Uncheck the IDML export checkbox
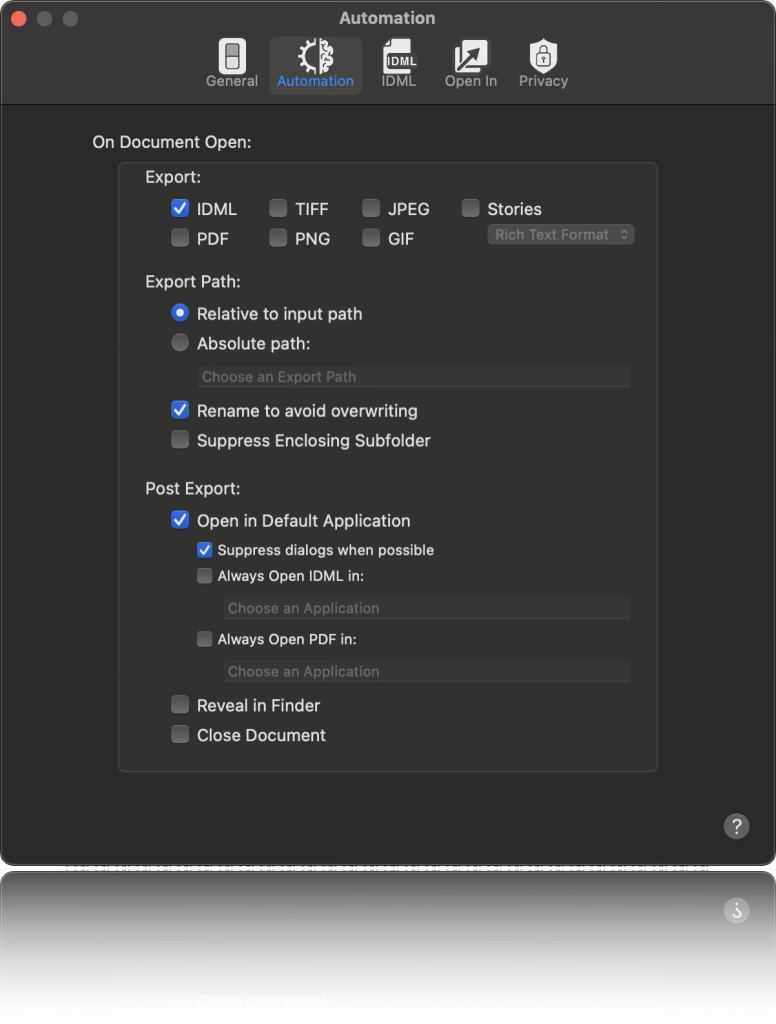Screen dimensions: 776x1024 (x=180, y=208)
